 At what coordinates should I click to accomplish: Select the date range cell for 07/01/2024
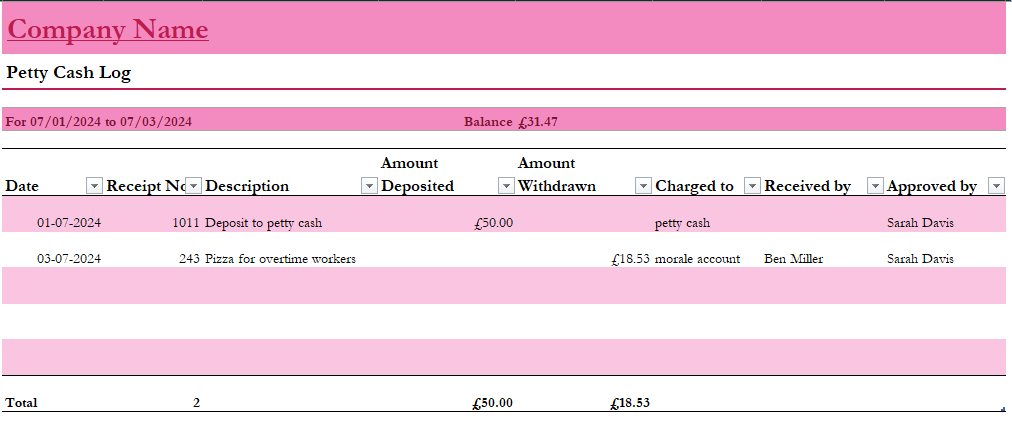click(99, 122)
